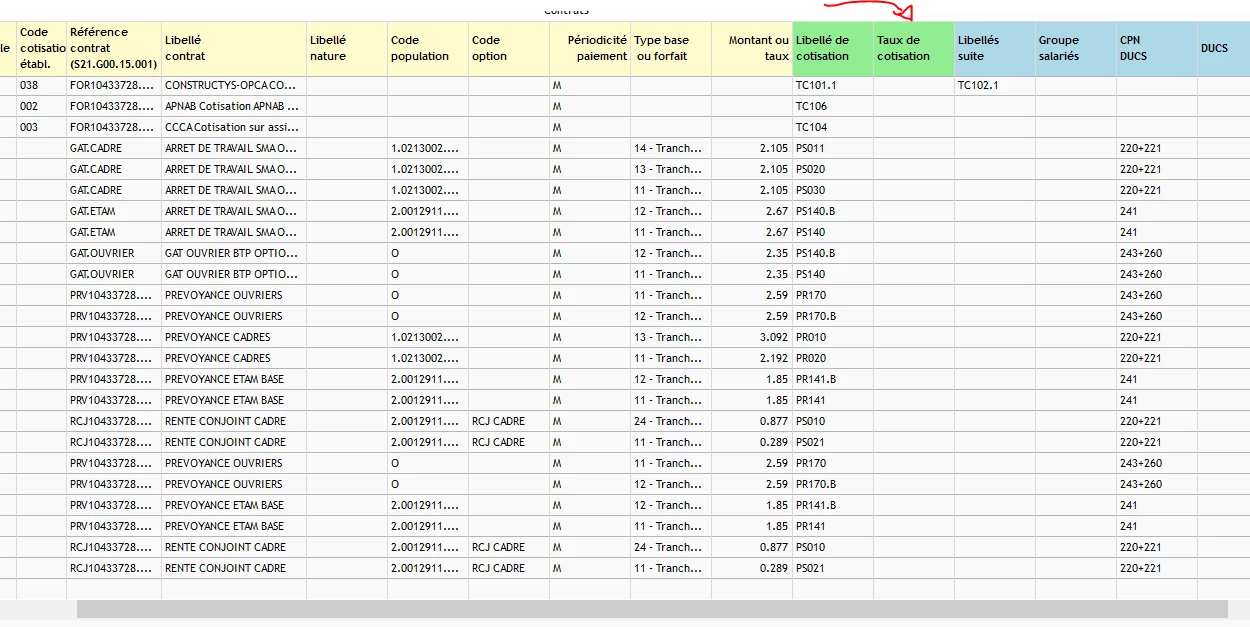
Task: Select the "PS140.B" cell in the GAT.ETAM row
Action: coord(833,212)
